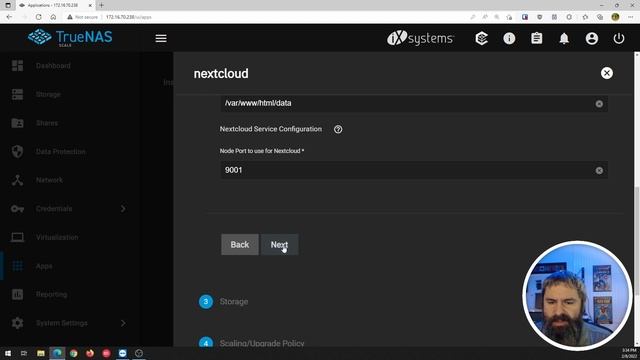The width and height of the screenshot is (640, 360).
Task: Open the TrueCommand status icon in header
Action: (482, 38)
